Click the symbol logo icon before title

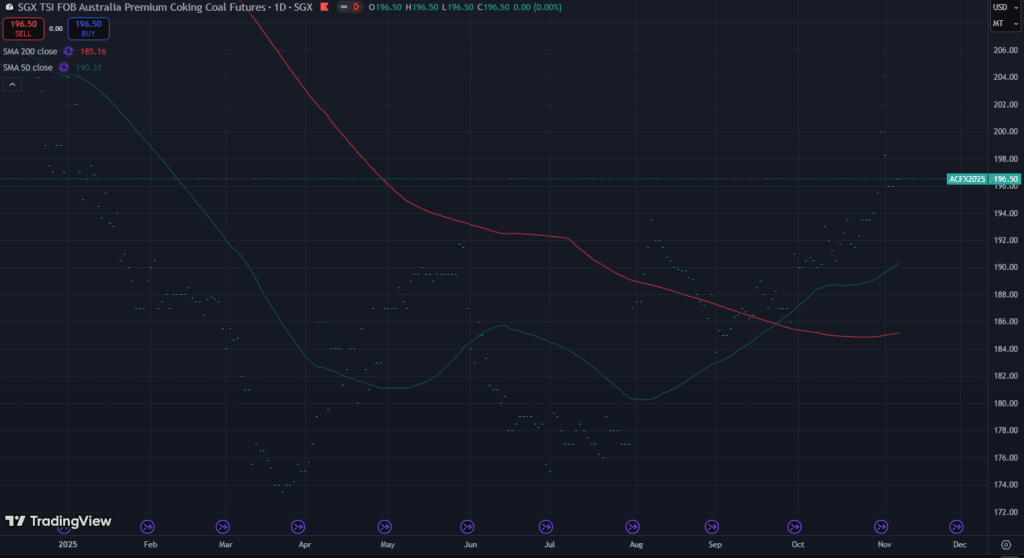7,7
